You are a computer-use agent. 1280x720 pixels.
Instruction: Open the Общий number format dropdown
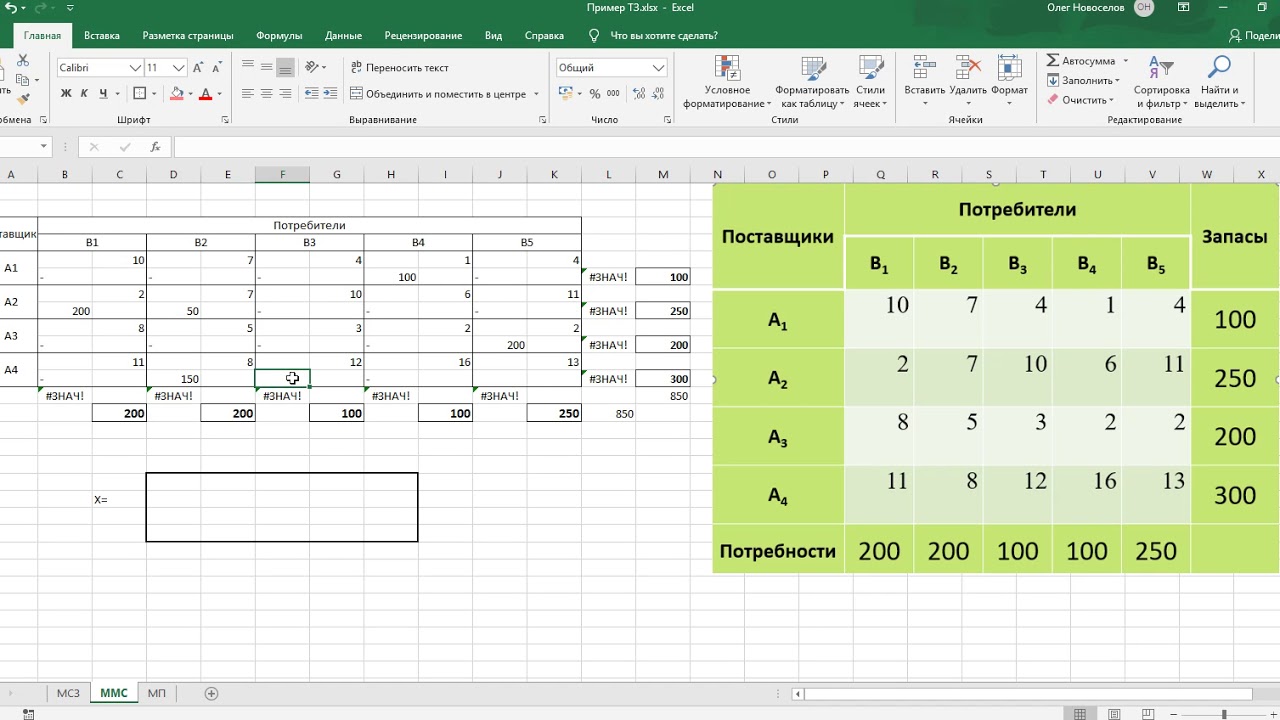coord(659,68)
